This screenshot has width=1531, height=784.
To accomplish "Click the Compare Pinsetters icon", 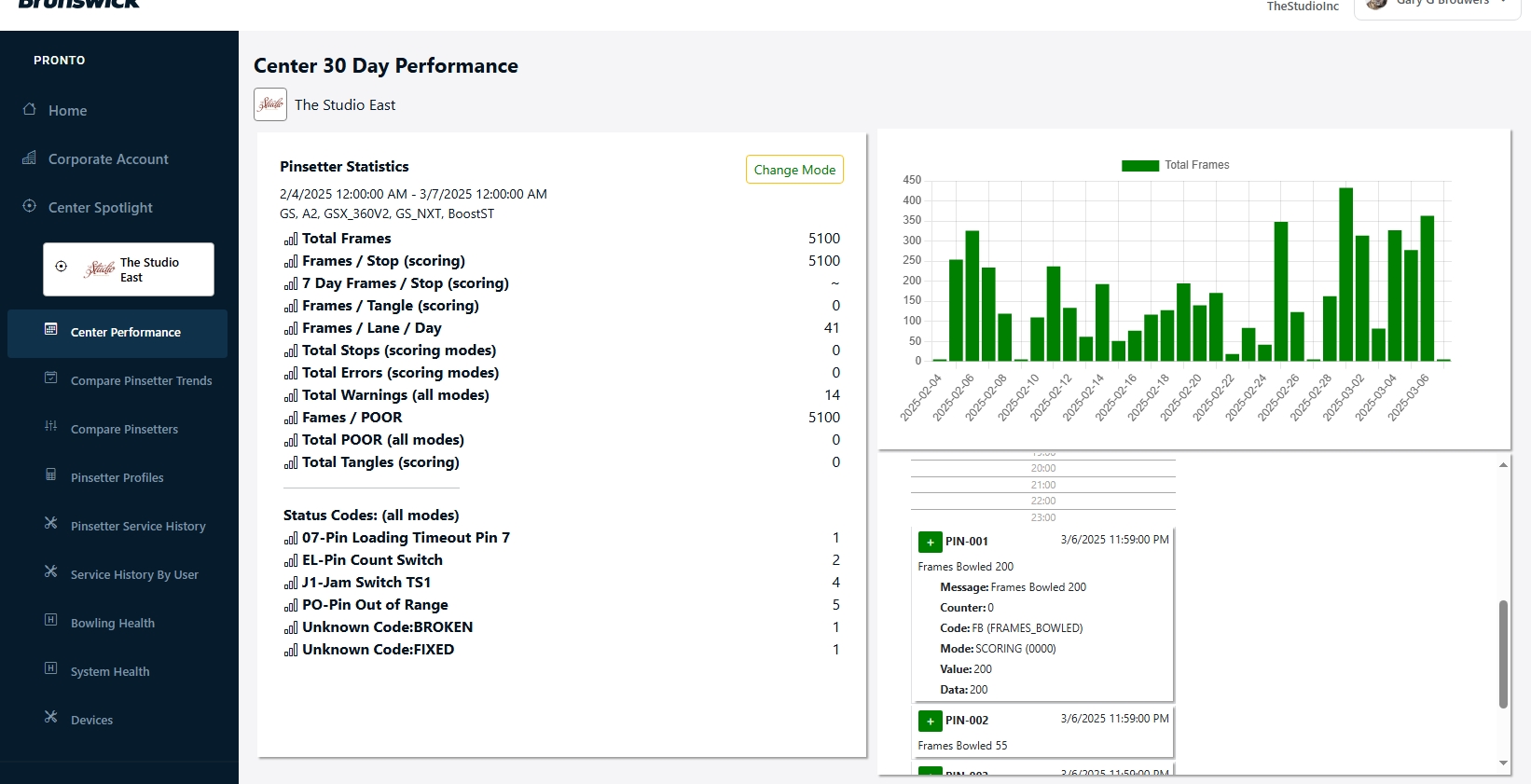I will pyautogui.click(x=51, y=426).
